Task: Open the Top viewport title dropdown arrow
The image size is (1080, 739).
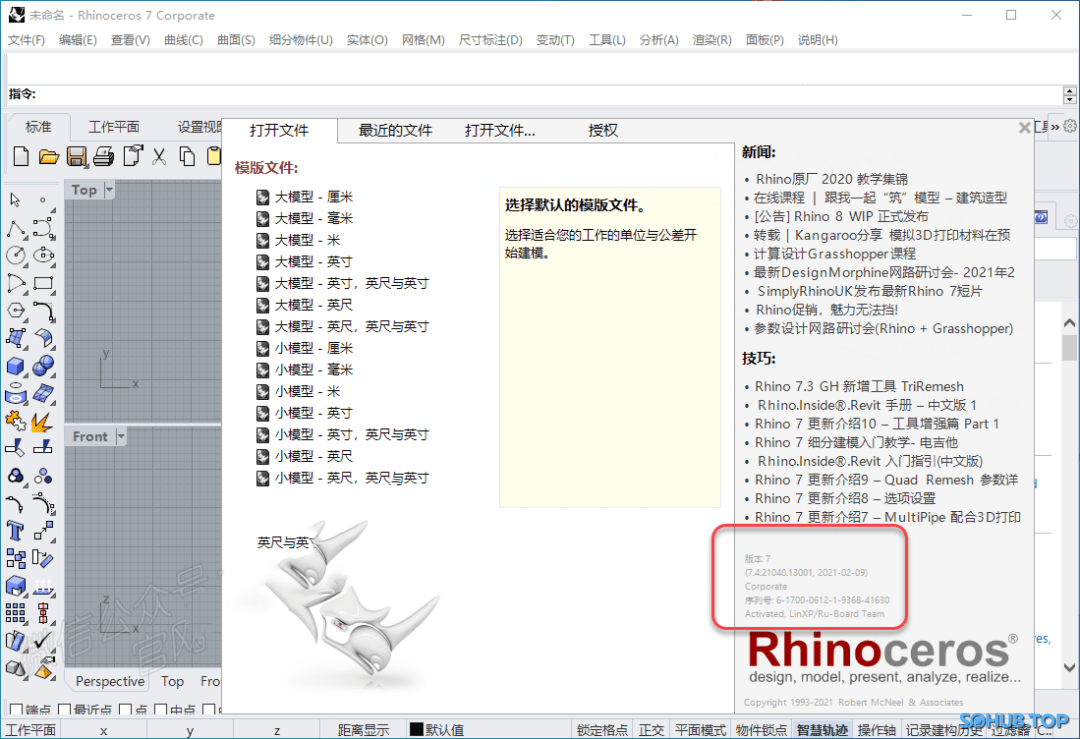Action: [x=109, y=189]
